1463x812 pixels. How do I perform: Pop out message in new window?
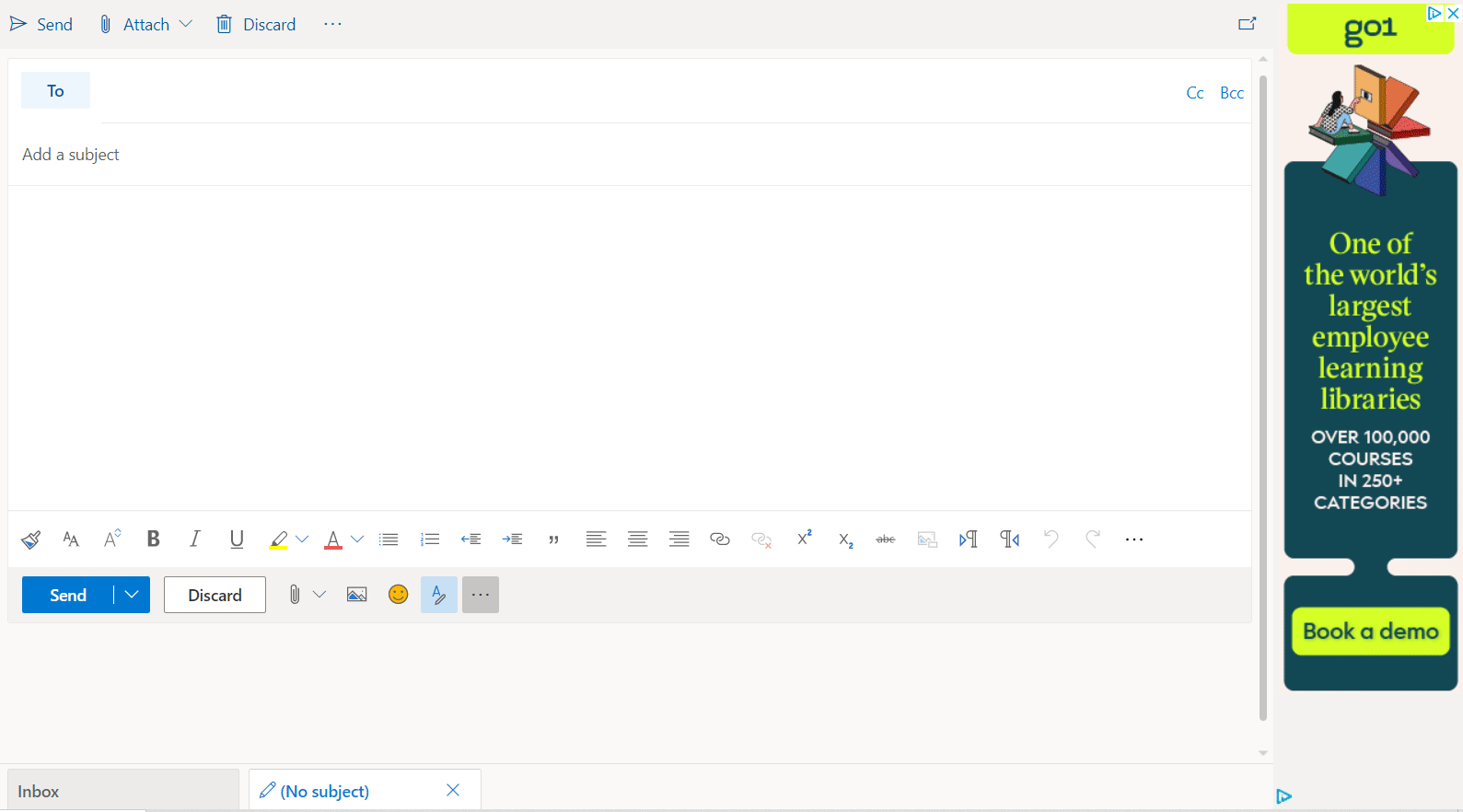tap(1248, 24)
